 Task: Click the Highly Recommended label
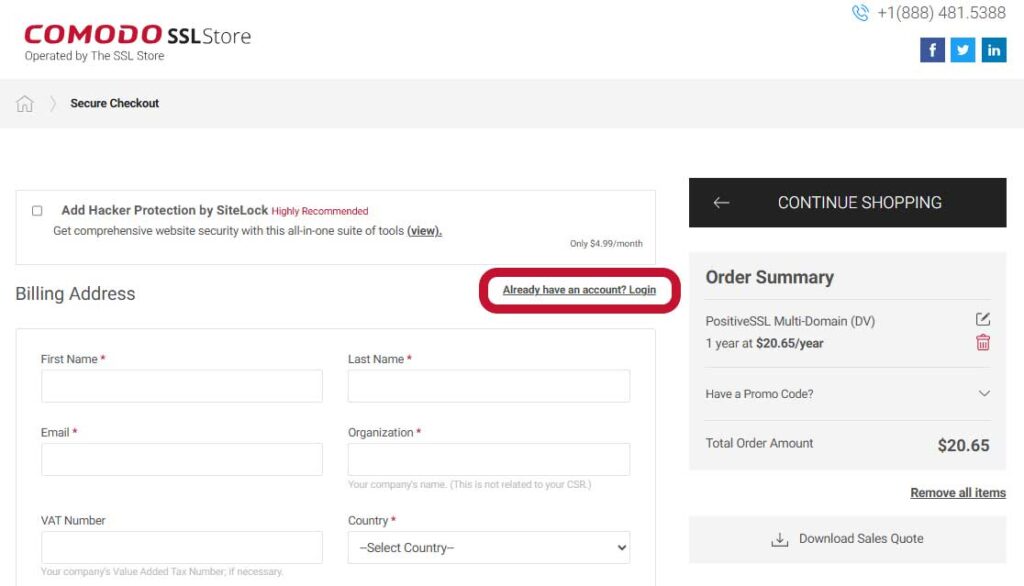[320, 211]
